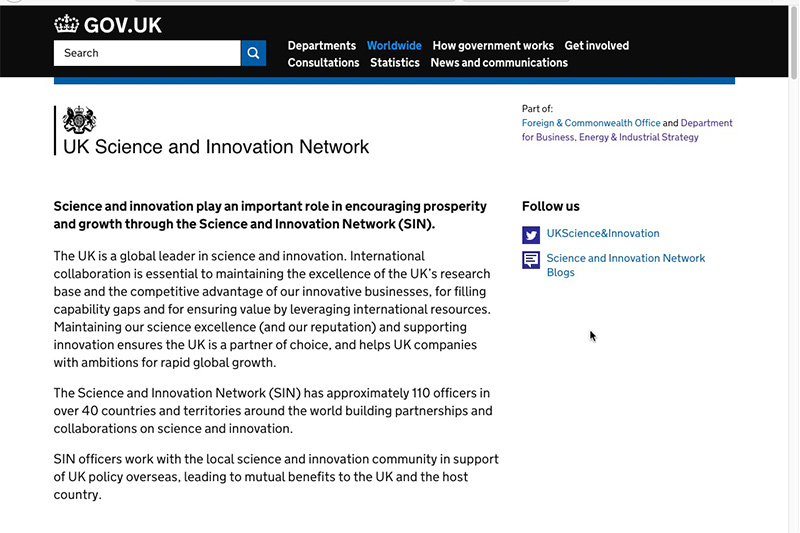
Task: Click the Royal coat of arms crest
Action: 79,120
